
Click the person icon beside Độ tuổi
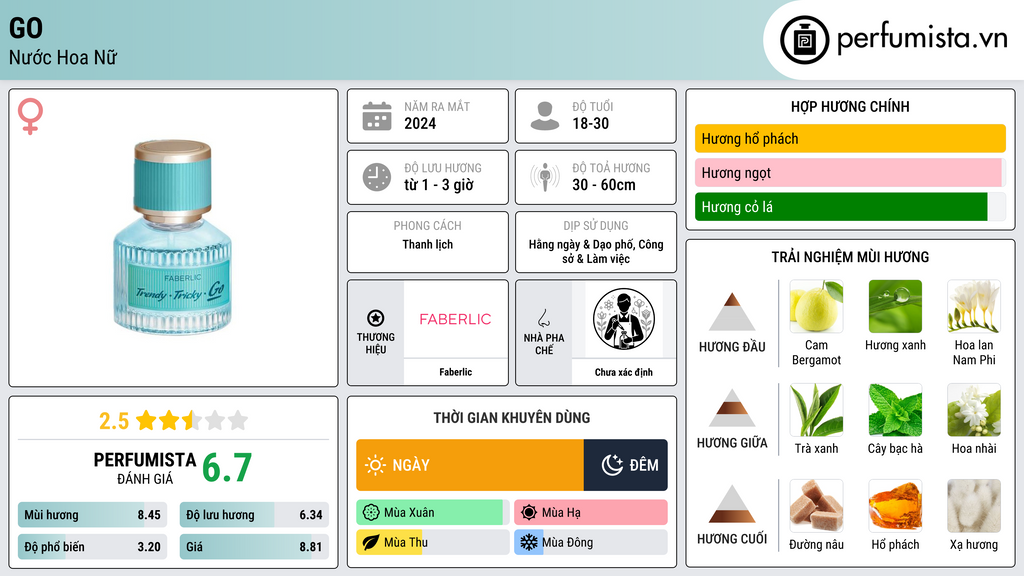coord(545,116)
